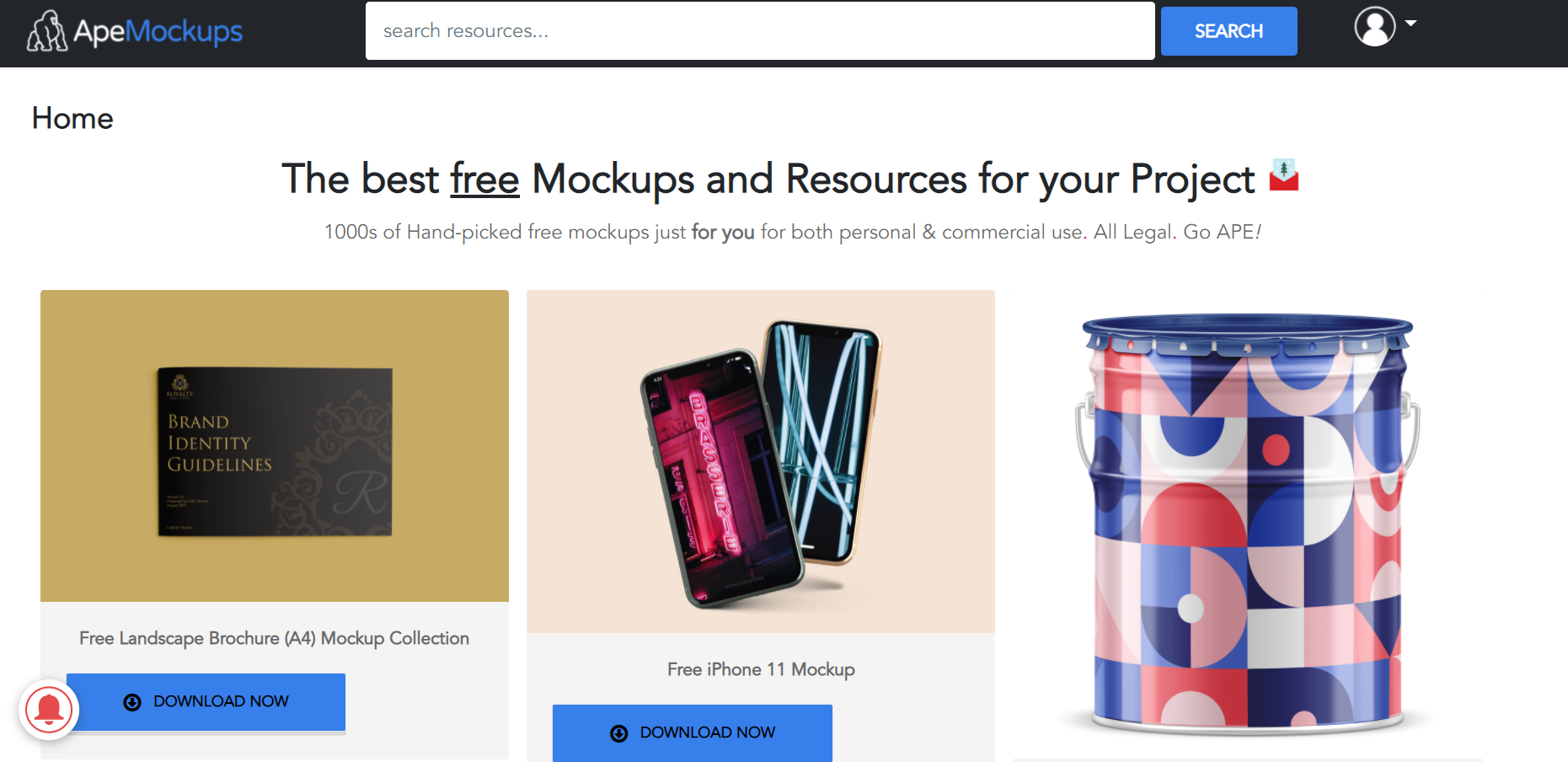The width and height of the screenshot is (1568, 762).
Task: Expand the account dropdown caret
Action: pyautogui.click(x=1410, y=24)
